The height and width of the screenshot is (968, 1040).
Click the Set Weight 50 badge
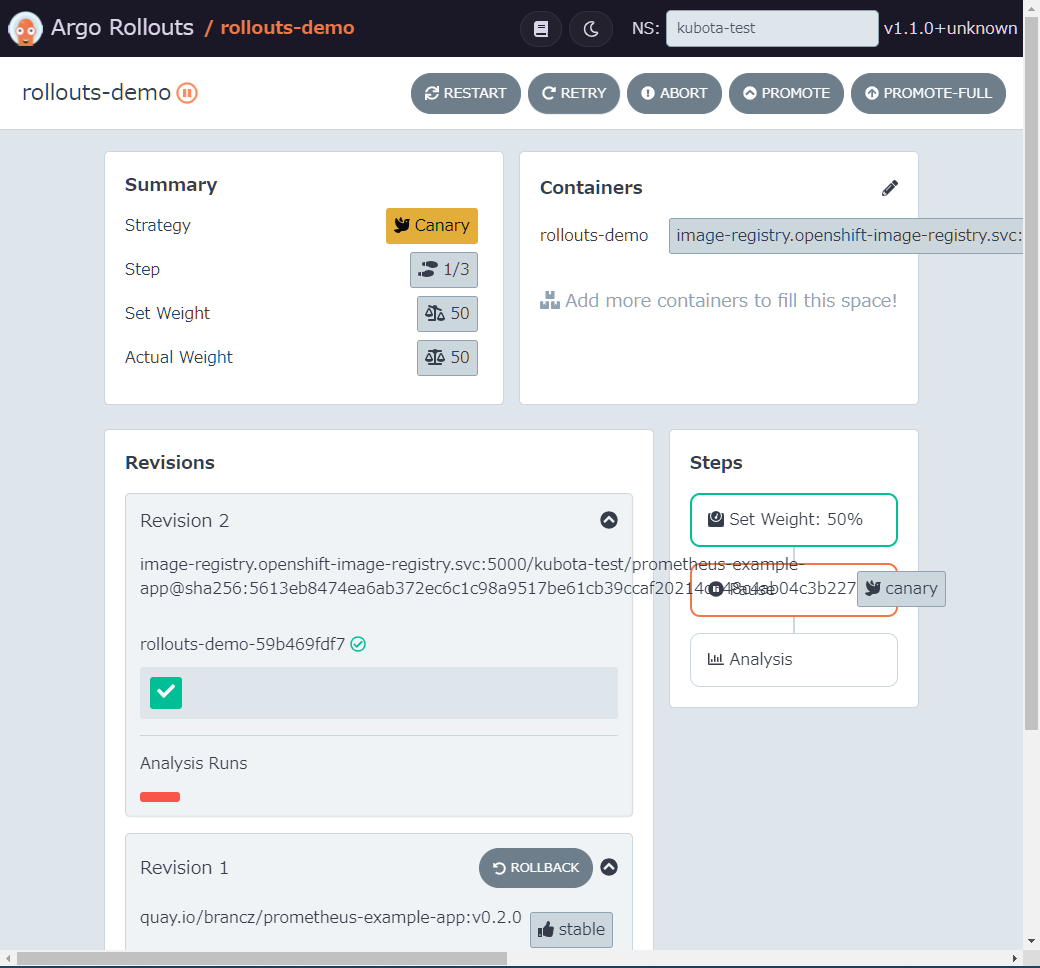click(x=447, y=314)
